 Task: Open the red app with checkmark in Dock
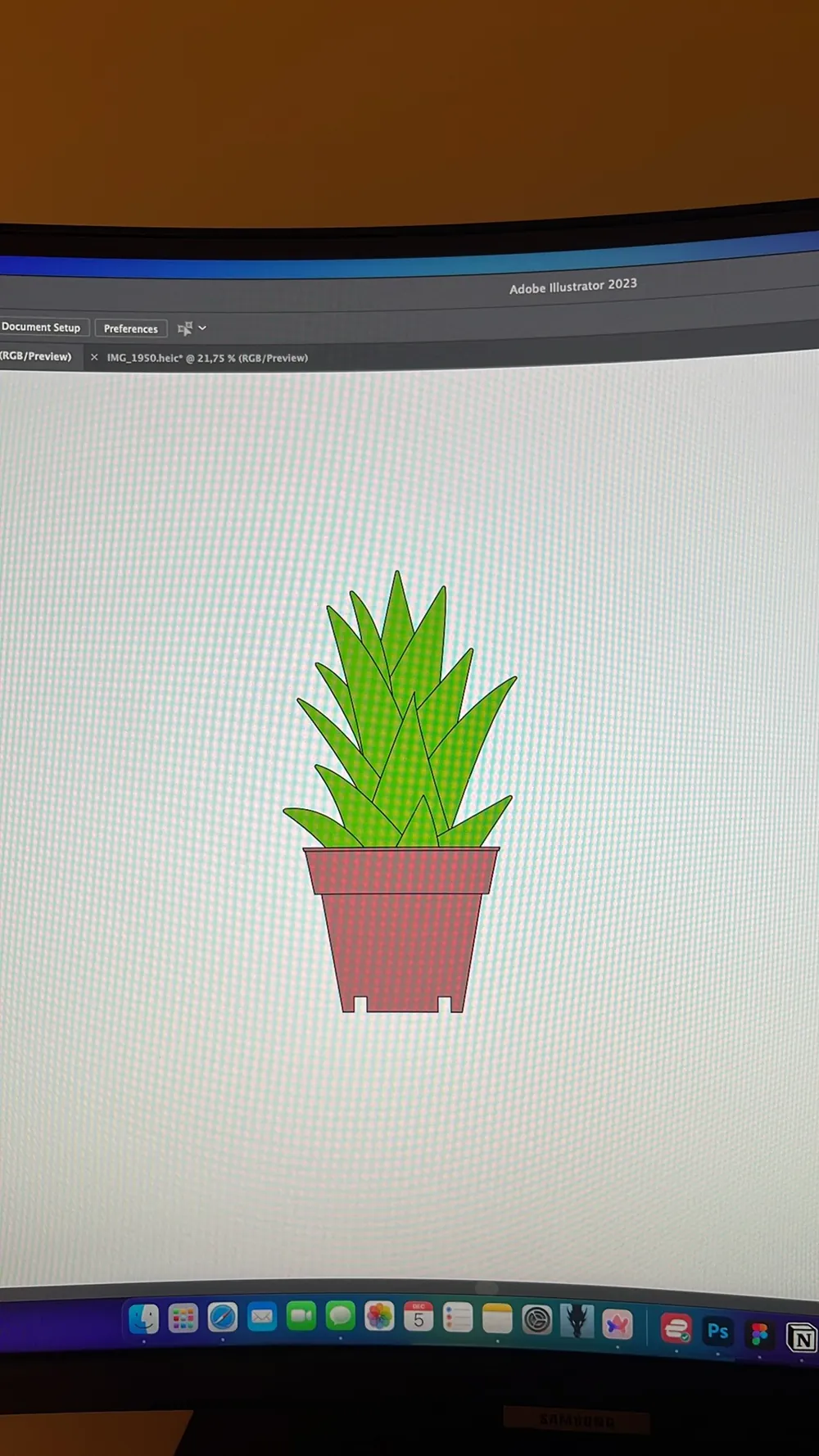676,1328
